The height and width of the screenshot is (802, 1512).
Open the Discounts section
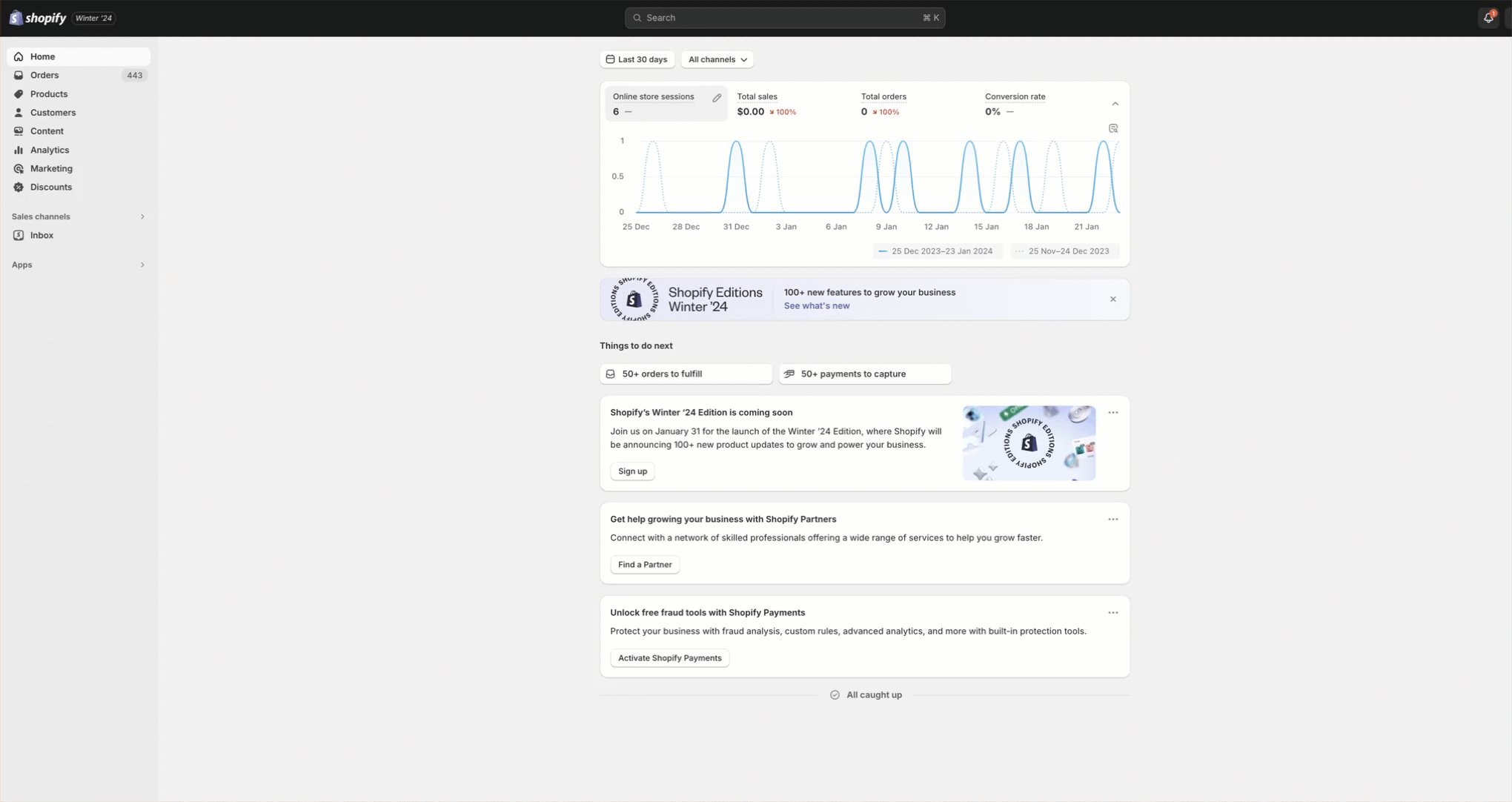(79, 187)
